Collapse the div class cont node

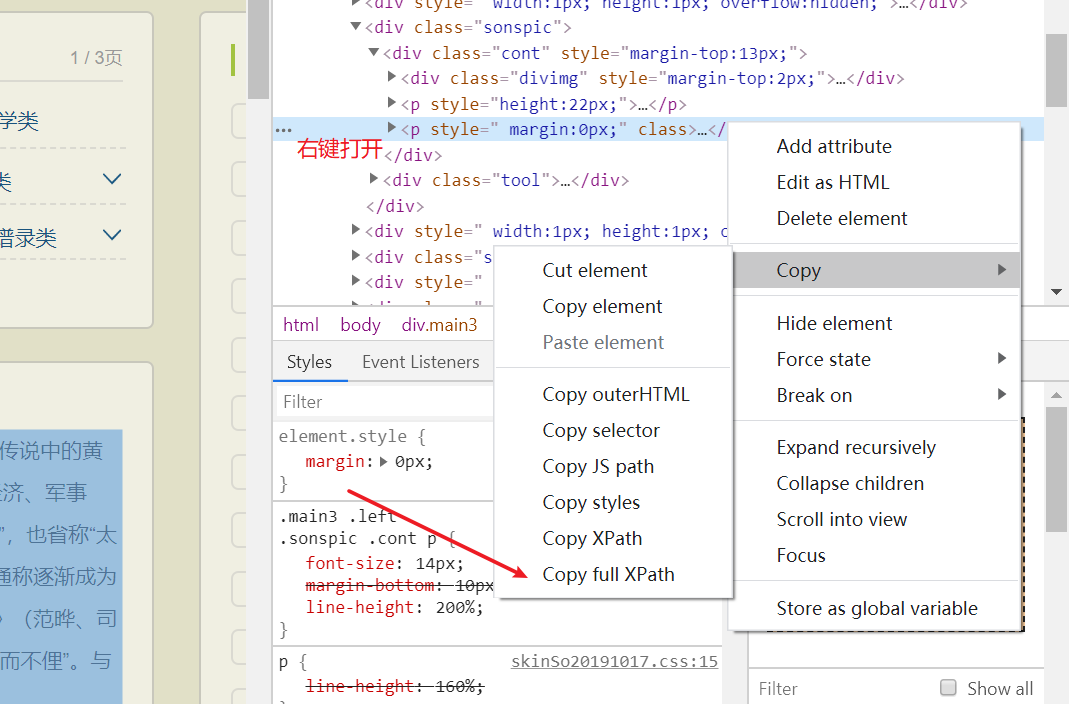374,52
